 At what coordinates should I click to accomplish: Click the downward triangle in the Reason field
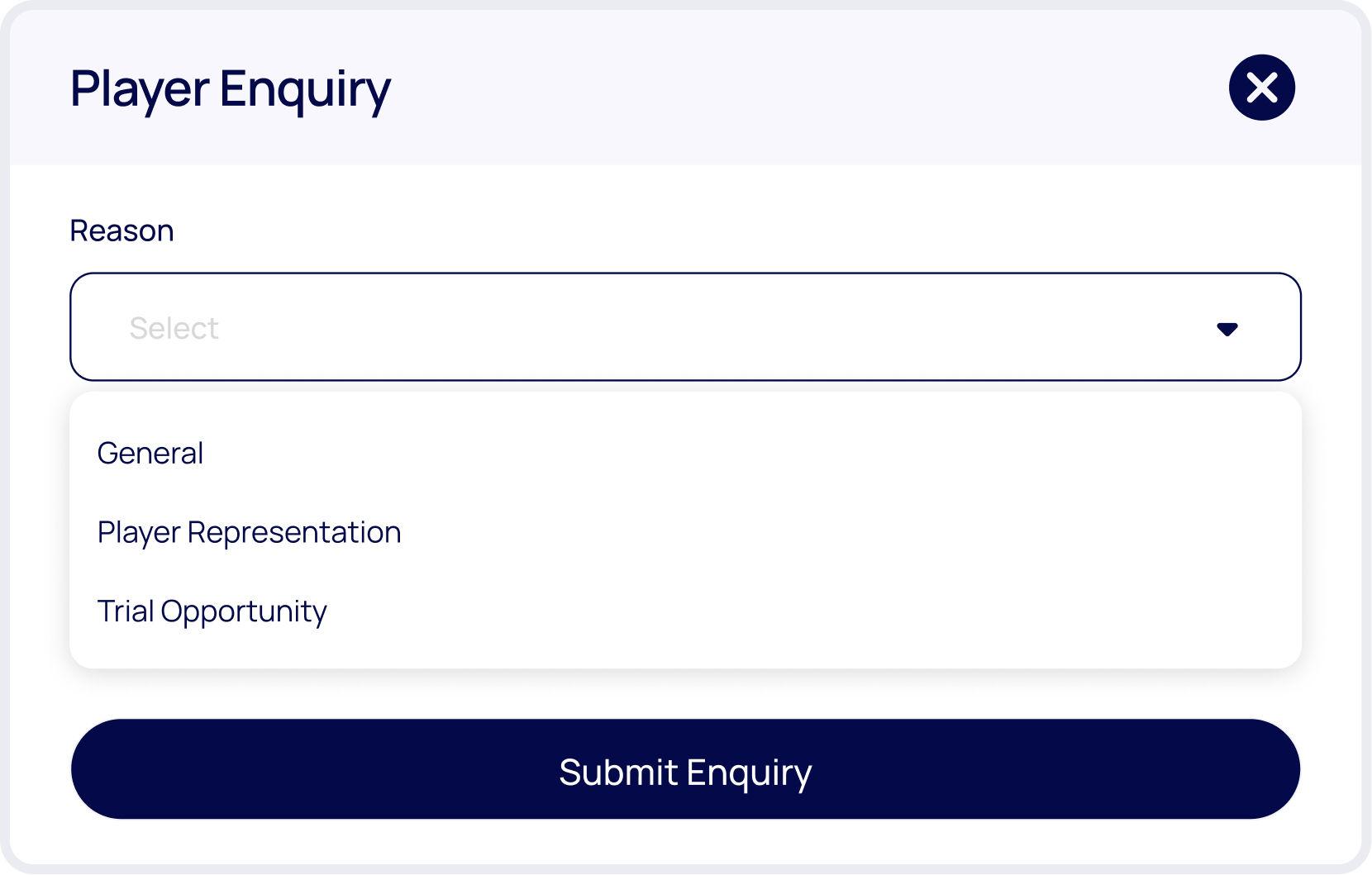click(x=1227, y=329)
